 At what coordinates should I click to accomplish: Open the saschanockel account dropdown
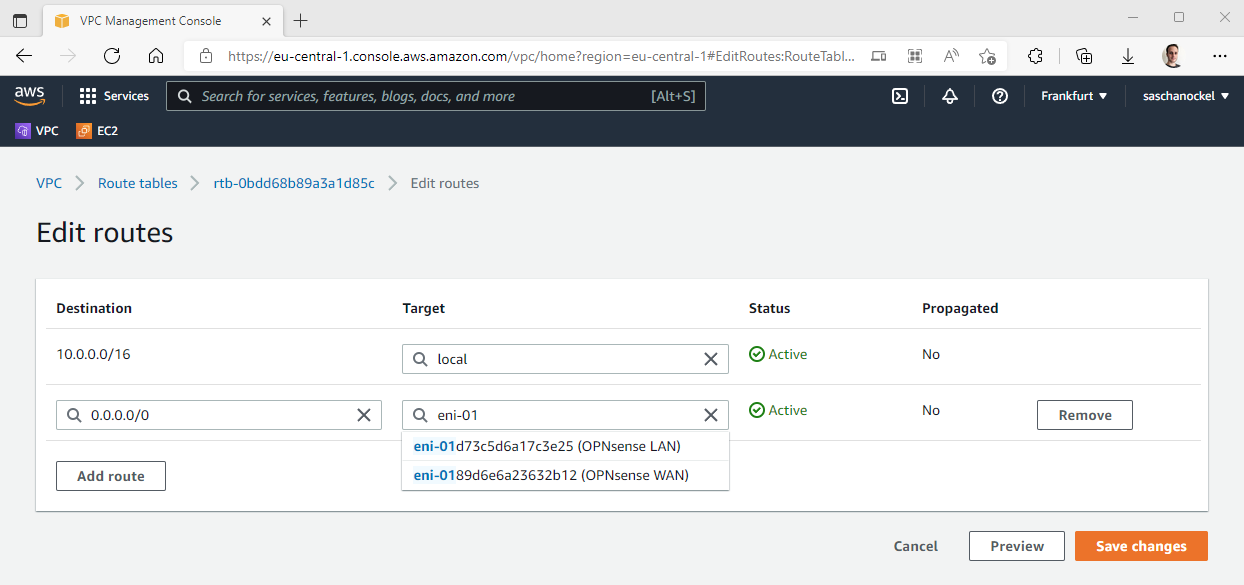(1186, 96)
